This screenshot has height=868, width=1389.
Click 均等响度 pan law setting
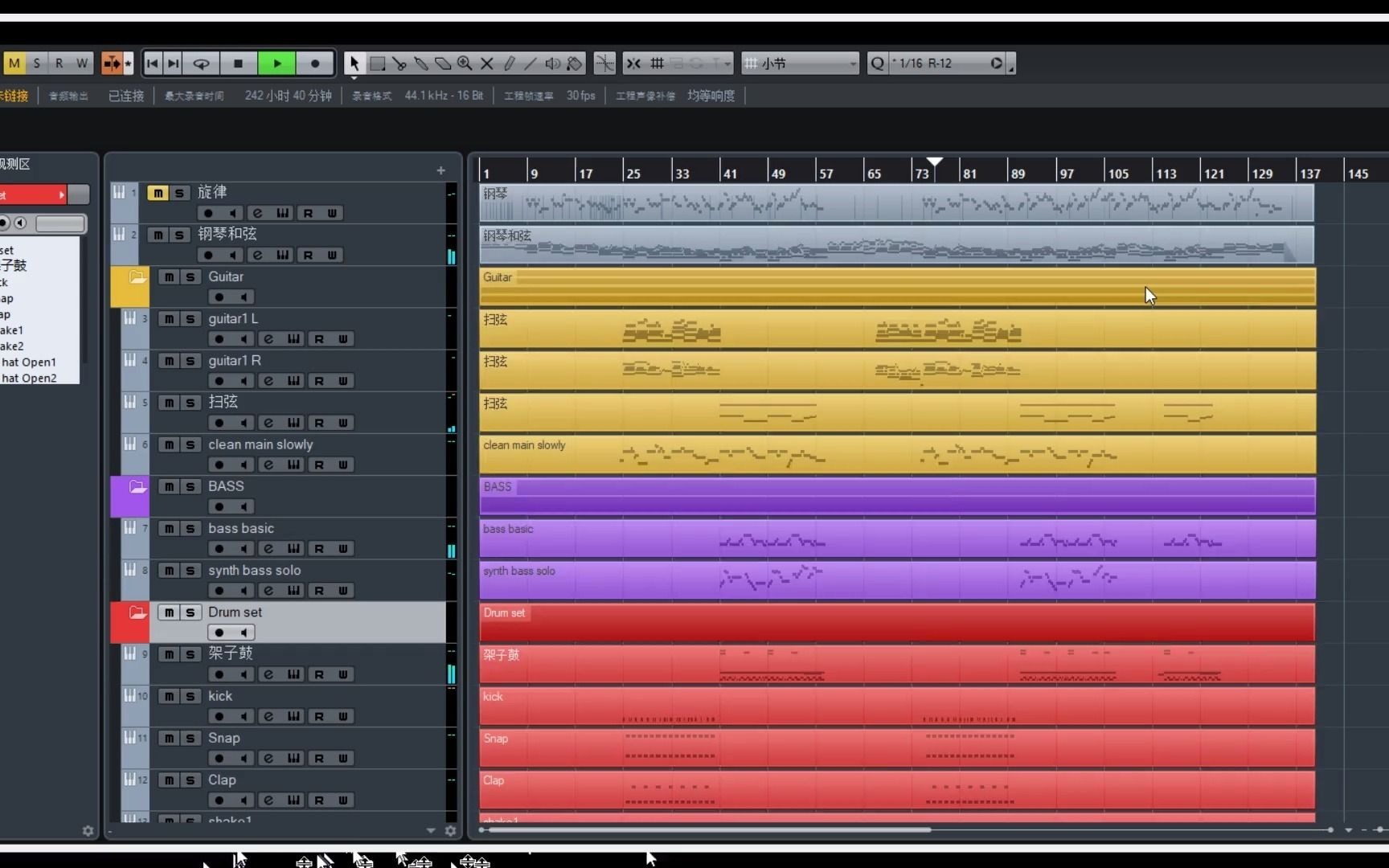point(711,96)
